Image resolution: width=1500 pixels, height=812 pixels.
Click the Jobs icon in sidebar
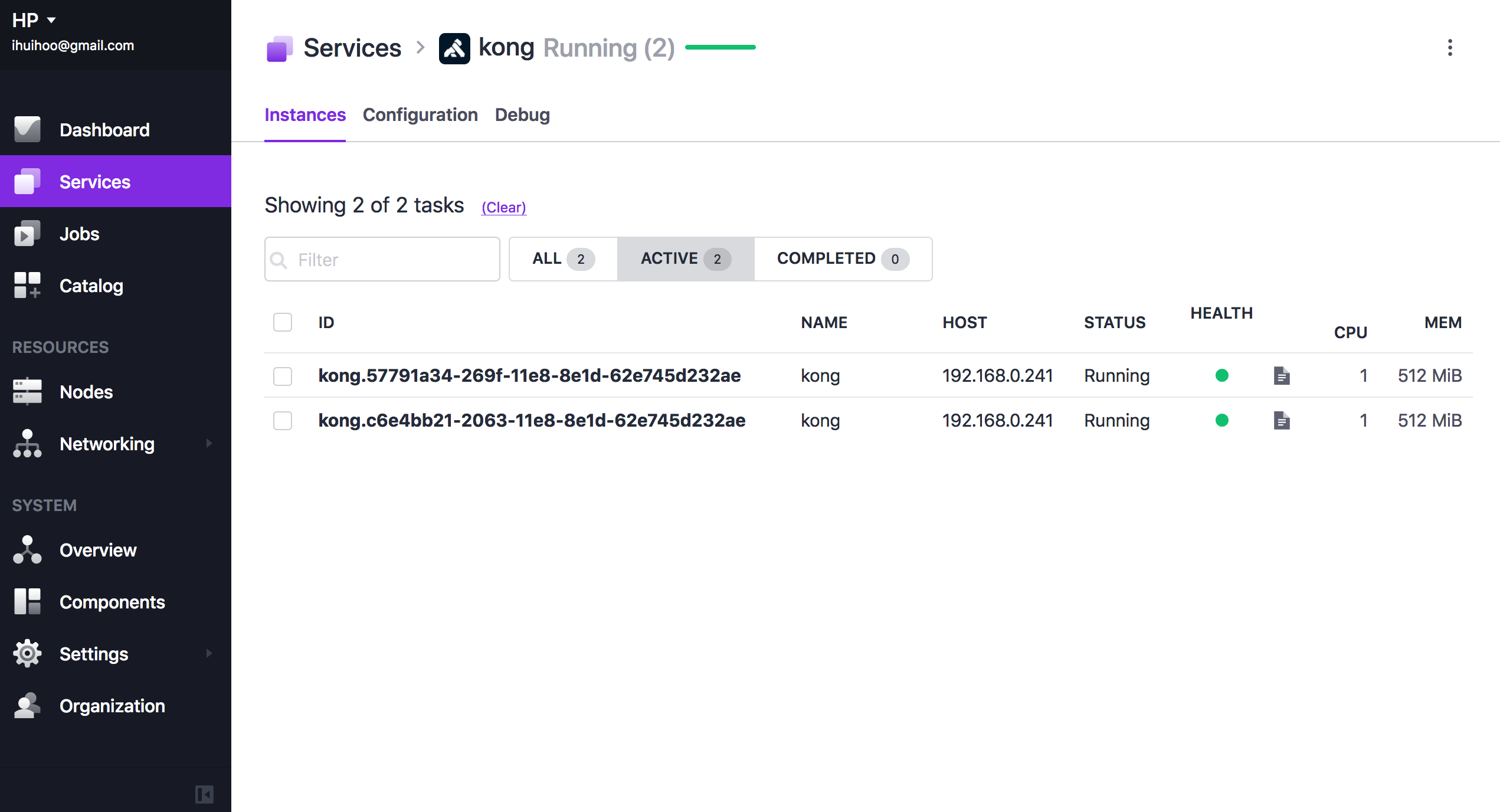[x=27, y=234]
